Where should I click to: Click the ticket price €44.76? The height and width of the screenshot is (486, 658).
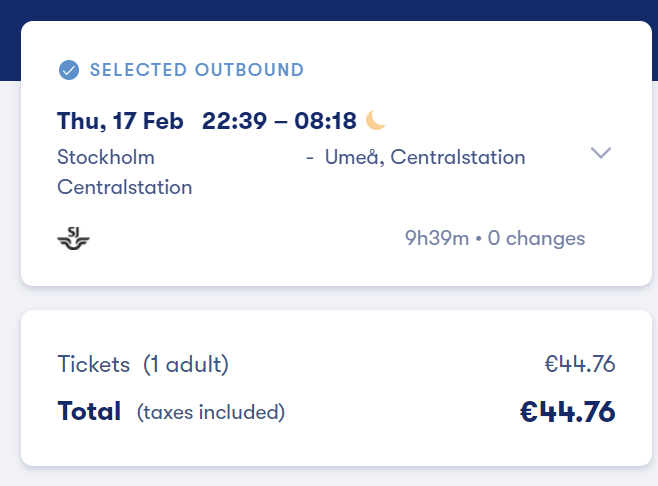point(579,365)
